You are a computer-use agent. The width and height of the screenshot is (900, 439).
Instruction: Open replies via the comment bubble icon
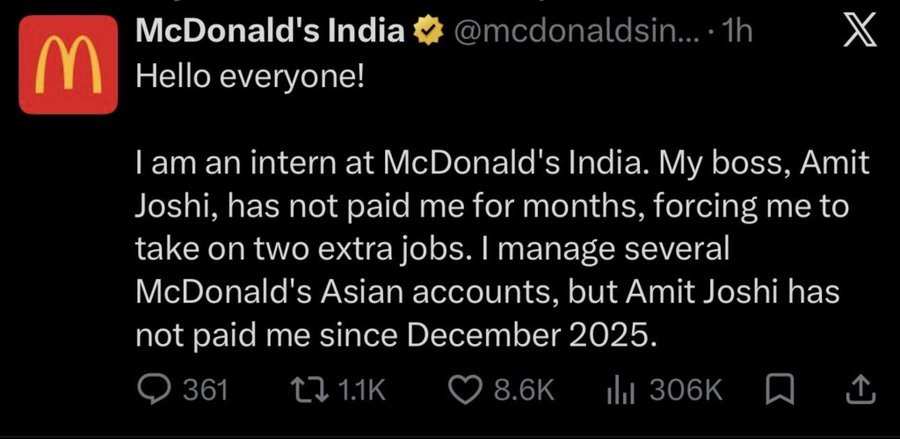(x=154, y=390)
